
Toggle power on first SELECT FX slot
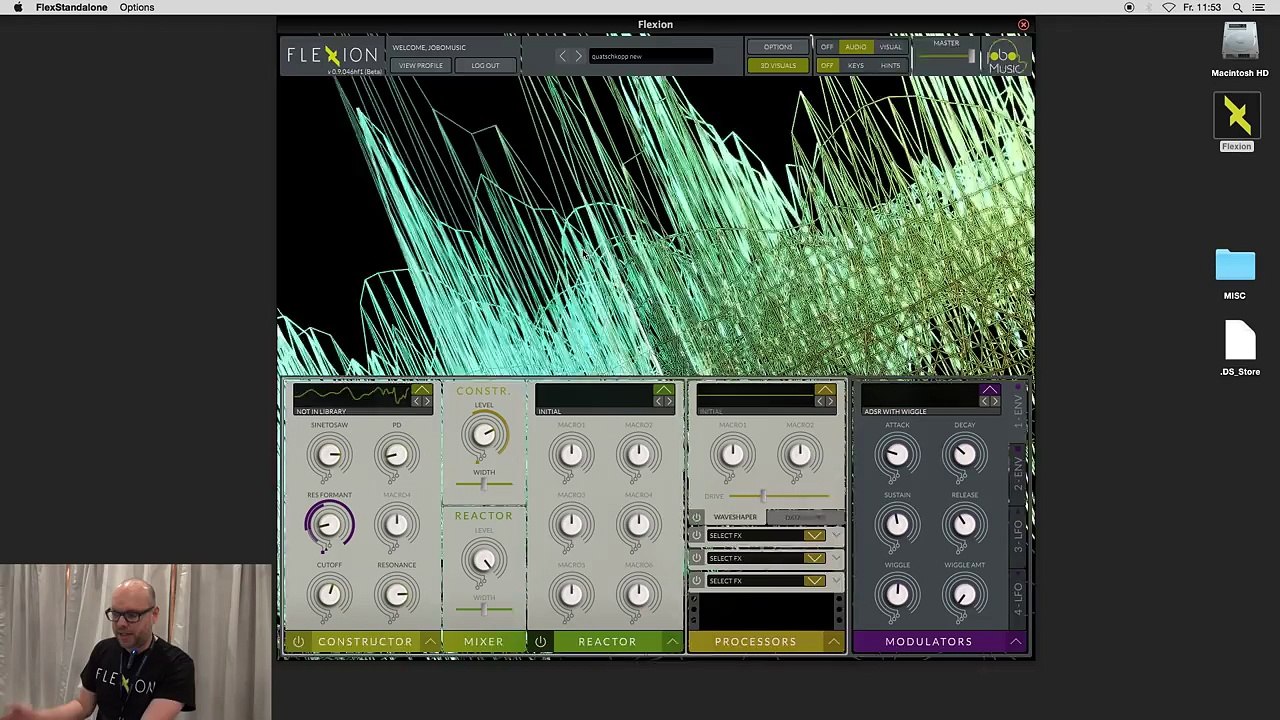click(x=697, y=535)
